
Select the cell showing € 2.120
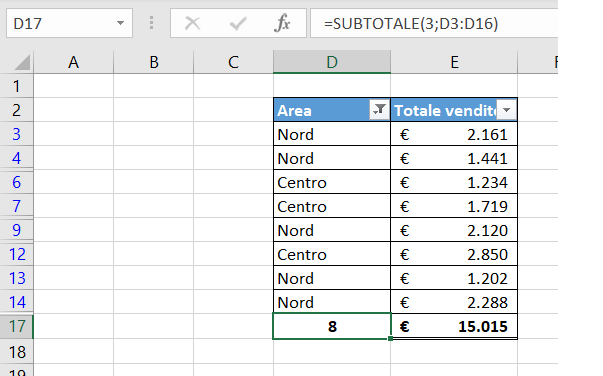(454, 230)
